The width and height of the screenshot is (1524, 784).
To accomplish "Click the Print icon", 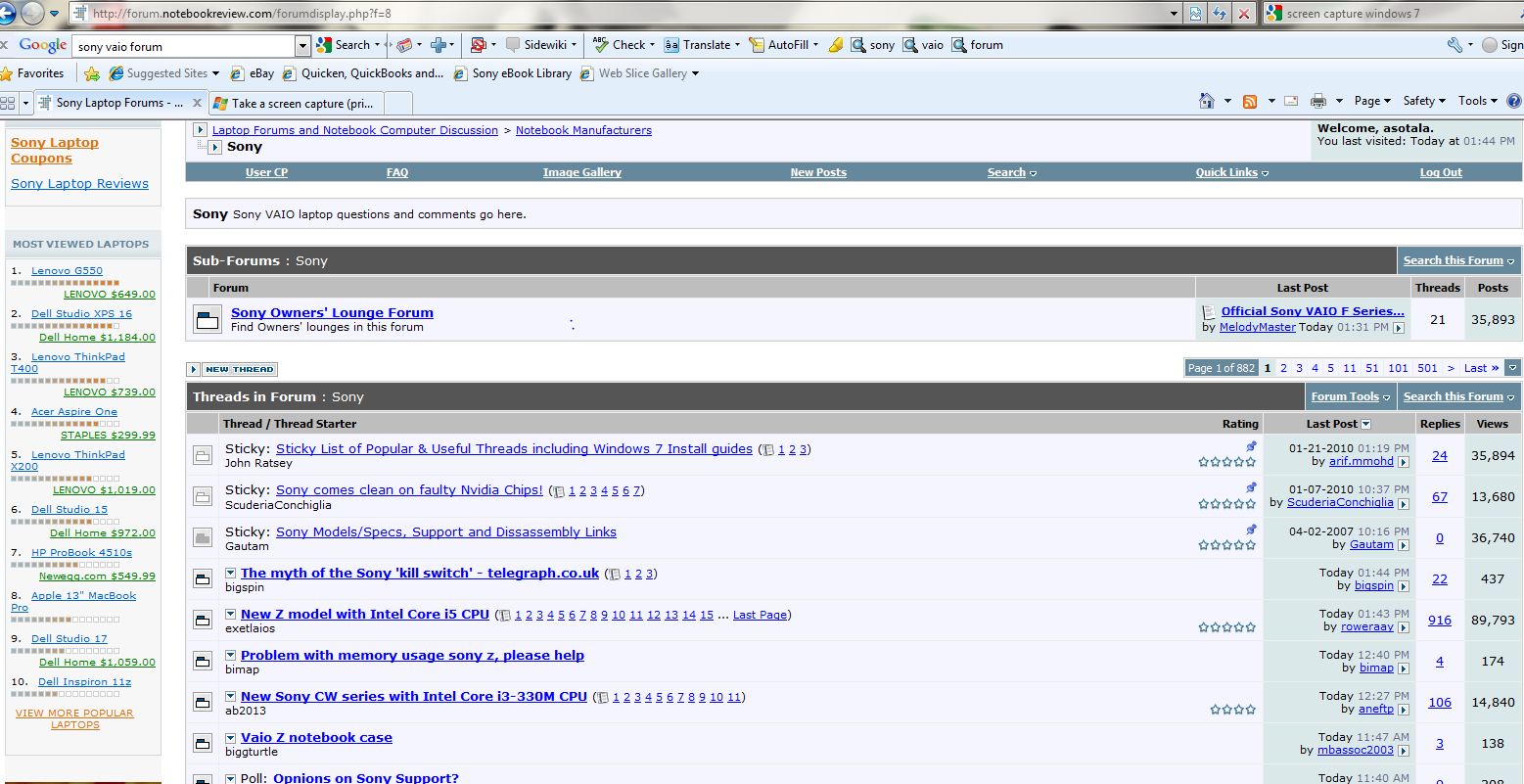I will click(1318, 101).
